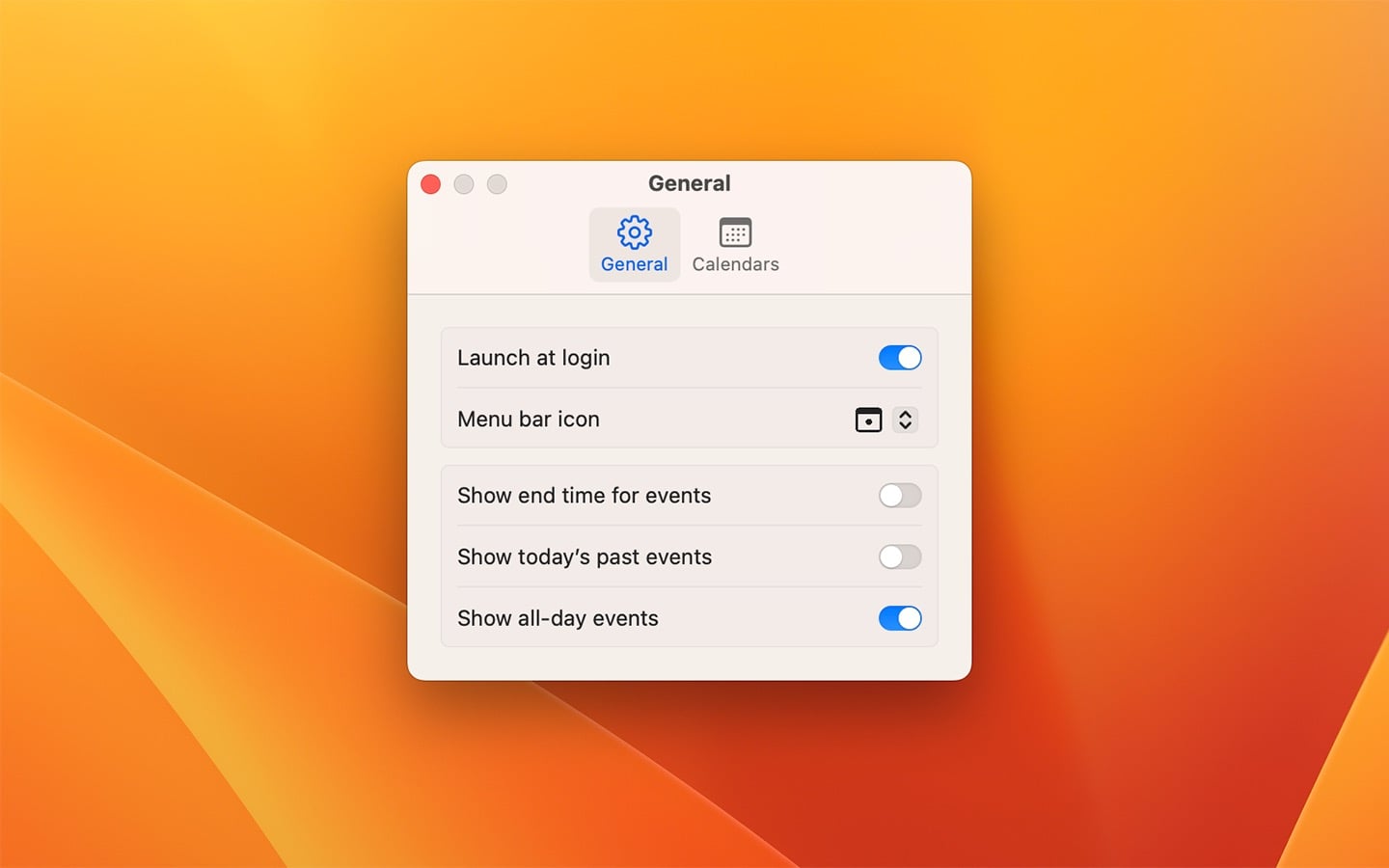The width and height of the screenshot is (1389, 868).
Task: Click the Launch at login row label
Action: [533, 358]
